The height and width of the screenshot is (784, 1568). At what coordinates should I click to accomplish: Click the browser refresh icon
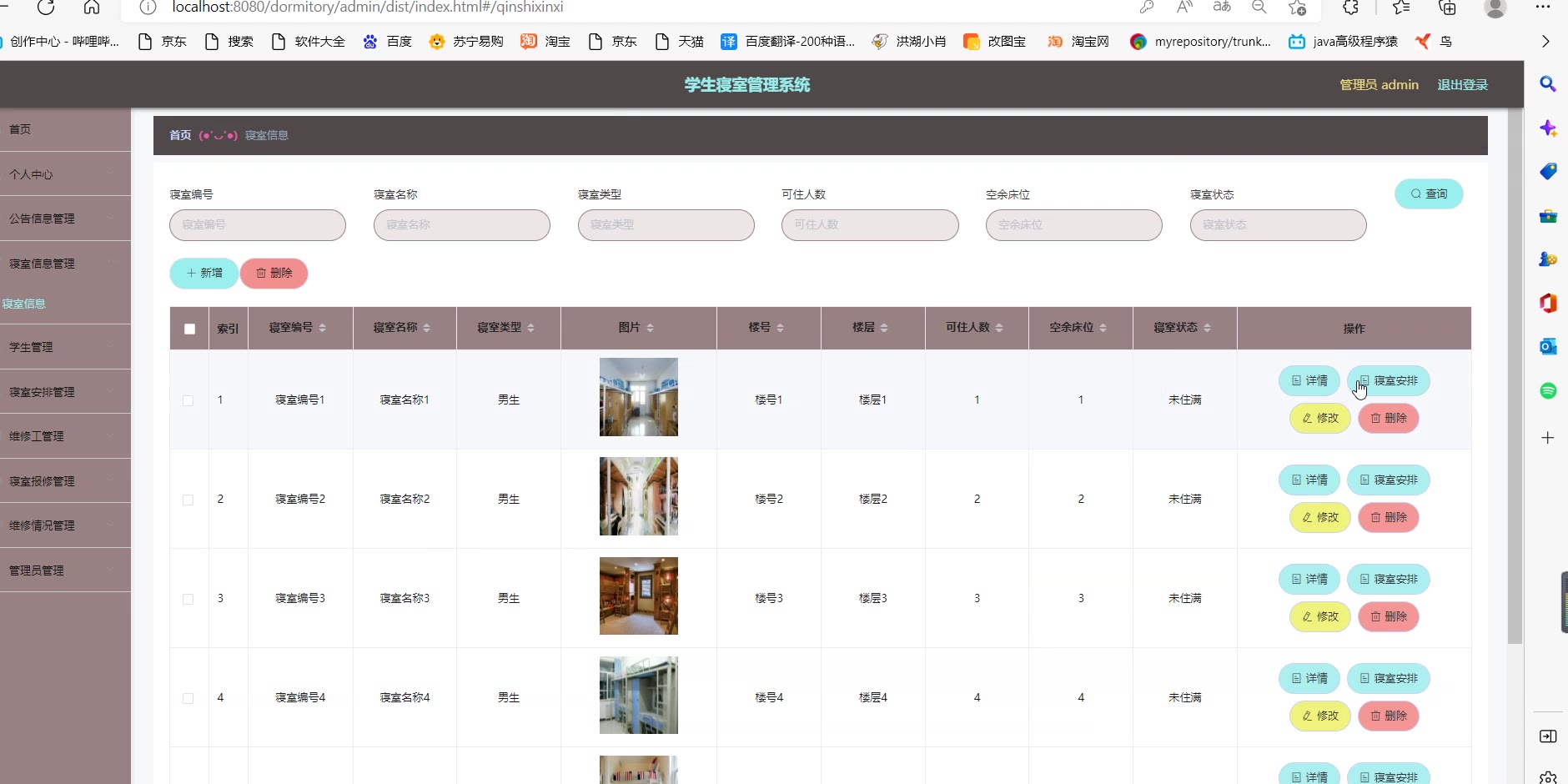(46, 8)
